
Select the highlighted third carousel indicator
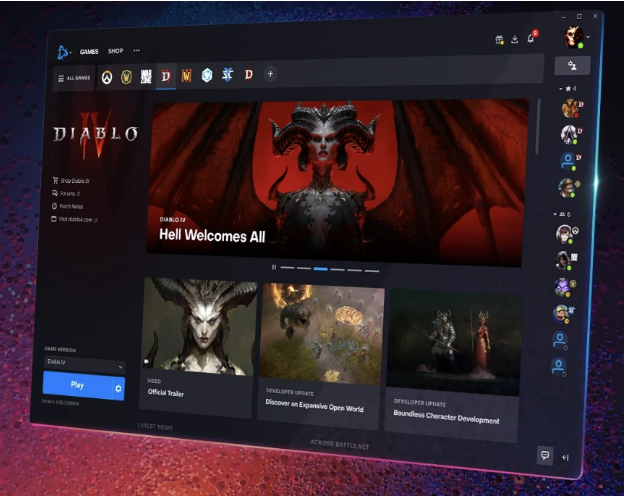coord(321,269)
